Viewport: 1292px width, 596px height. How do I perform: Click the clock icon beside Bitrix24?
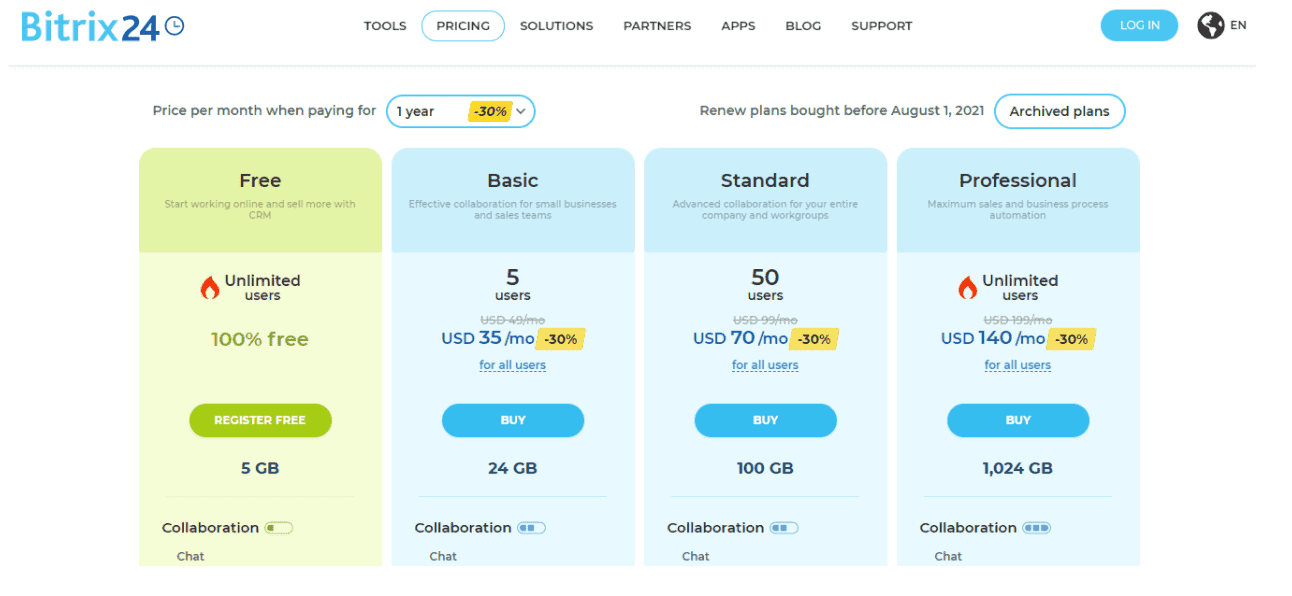pyautogui.click(x=174, y=26)
